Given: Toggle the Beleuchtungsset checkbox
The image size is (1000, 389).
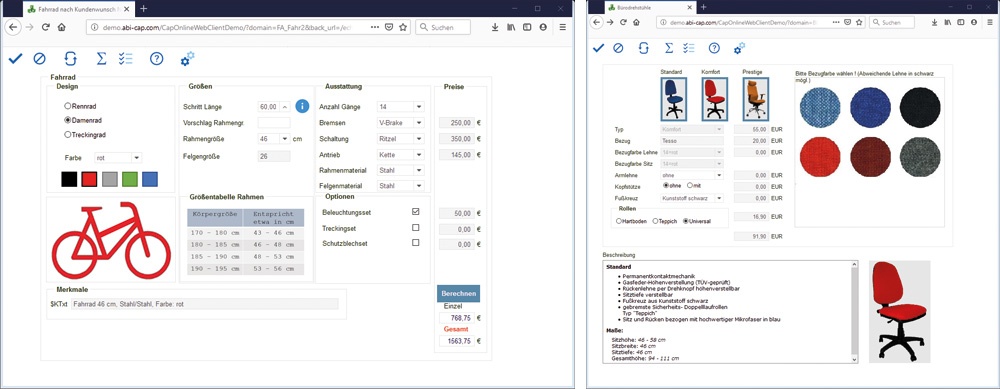Looking at the screenshot, I should pyautogui.click(x=416, y=212).
